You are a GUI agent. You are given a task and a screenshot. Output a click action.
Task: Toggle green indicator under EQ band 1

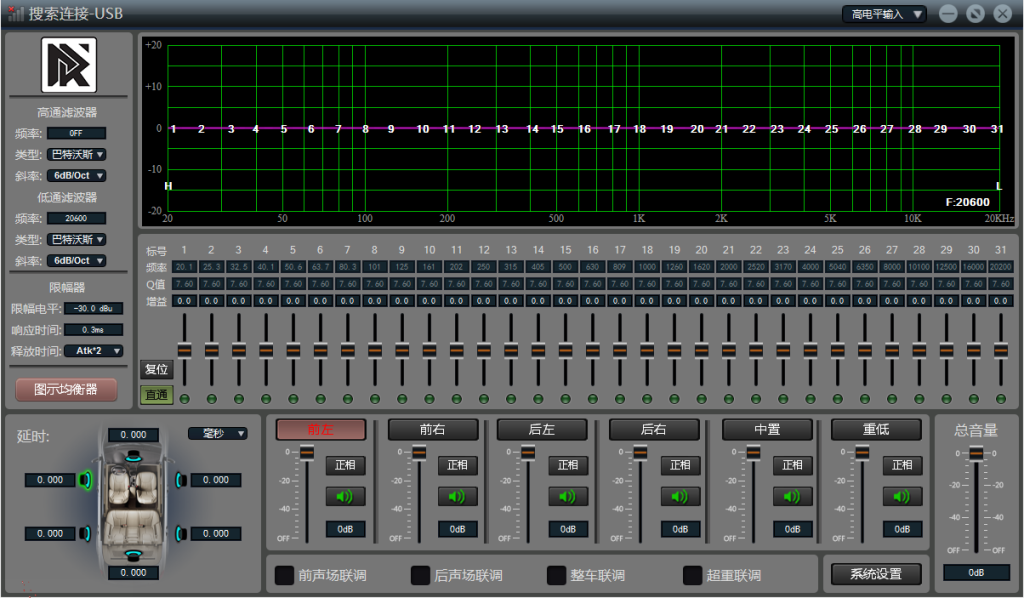pos(185,399)
